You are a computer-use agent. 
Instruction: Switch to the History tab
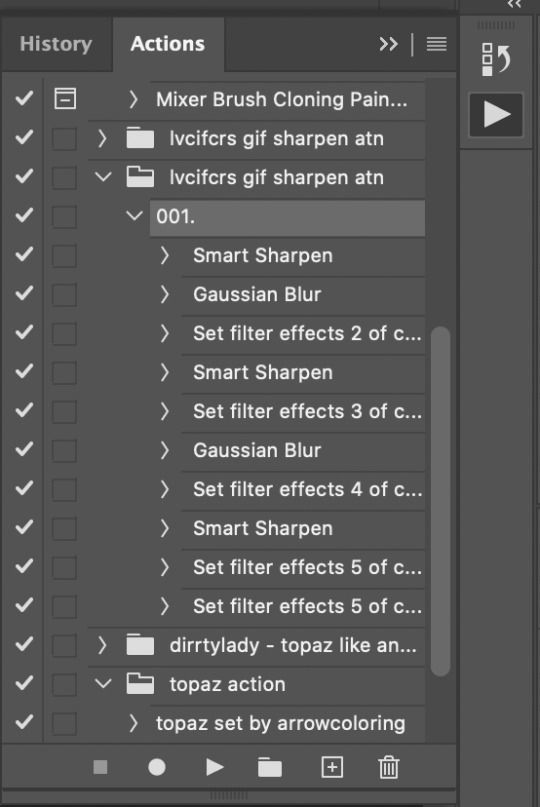(56, 44)
